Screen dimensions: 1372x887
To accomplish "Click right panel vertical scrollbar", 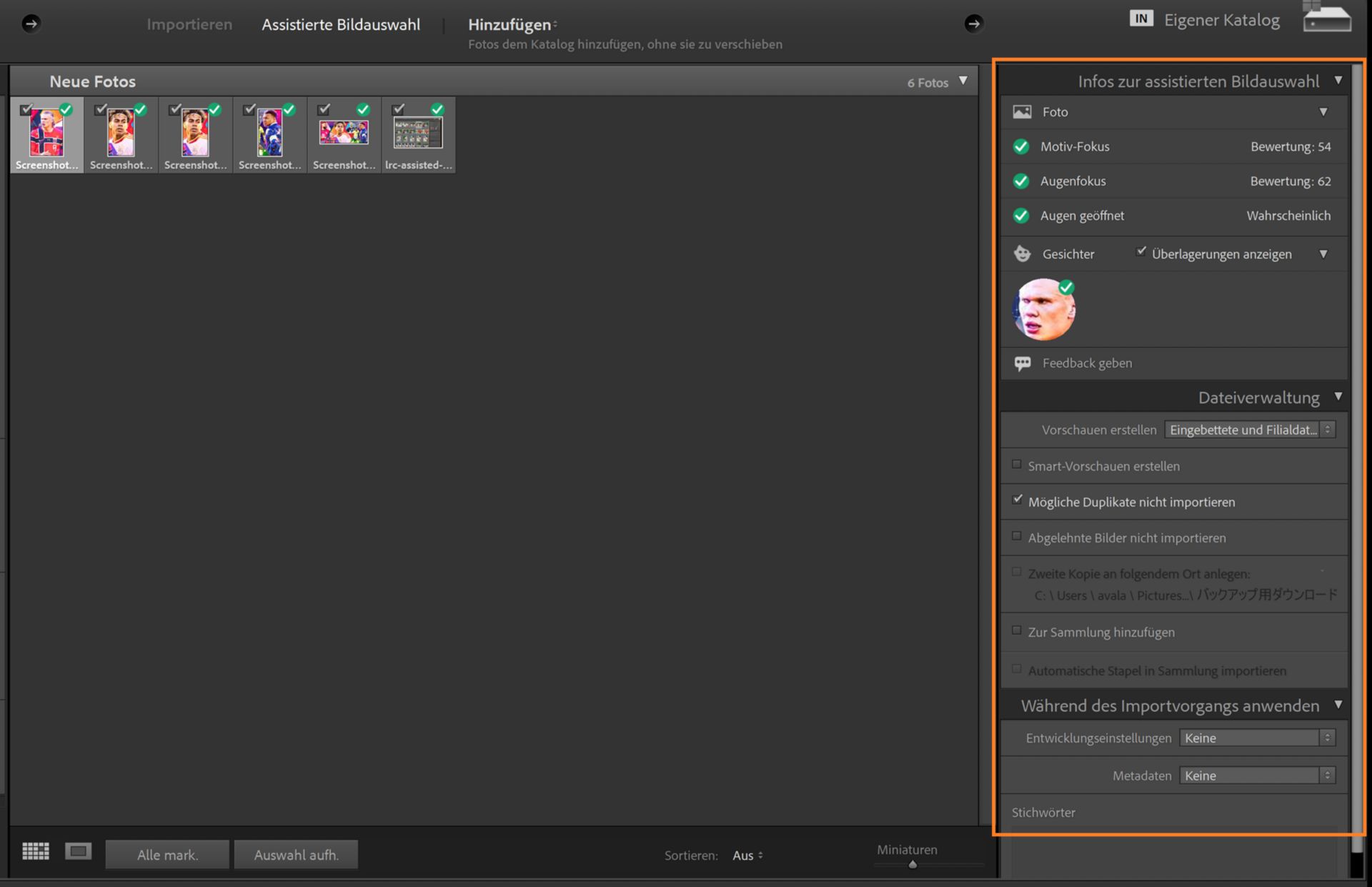I will 1356,457.
